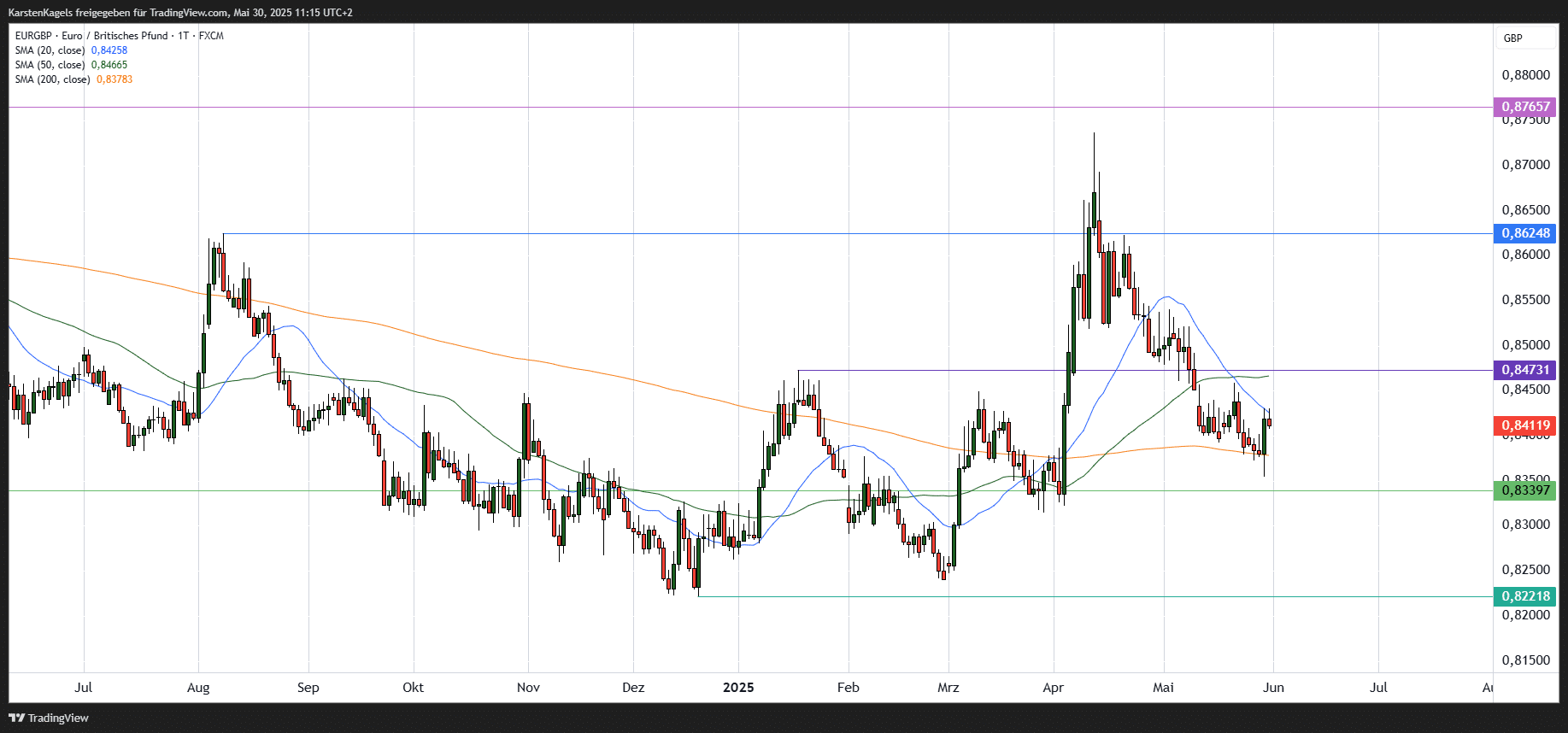Image resolution: width=1568 pixels, height=733 pixels.
Task: Click the blue 0,86248 price label
Action: [1525, 233]
